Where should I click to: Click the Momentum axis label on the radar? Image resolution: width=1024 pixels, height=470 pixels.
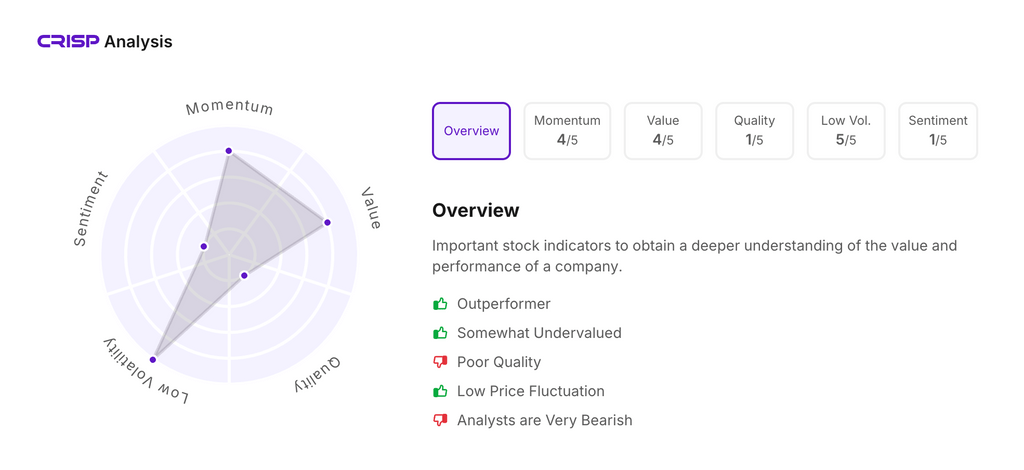tap(229, 107)
